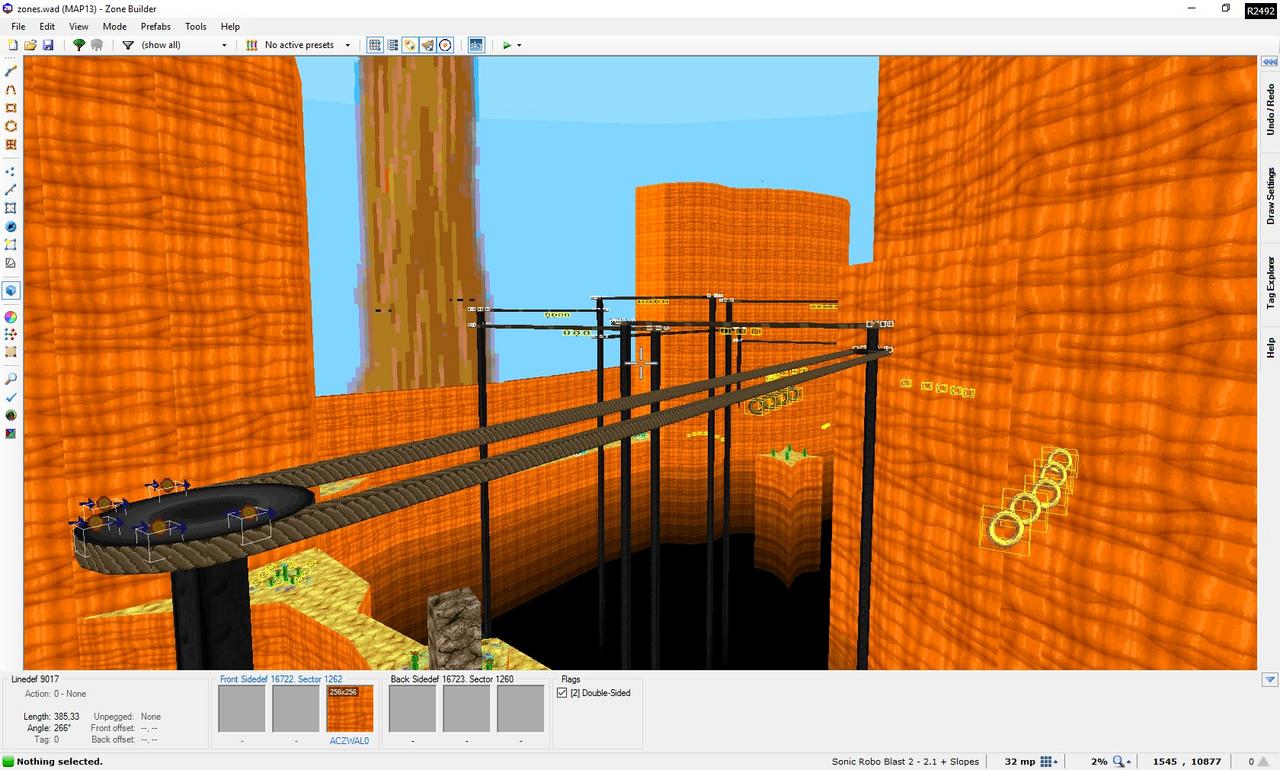
Task: Toggle the [2] Double-Sided flag checkbox
Action: [x=562, y=693]
